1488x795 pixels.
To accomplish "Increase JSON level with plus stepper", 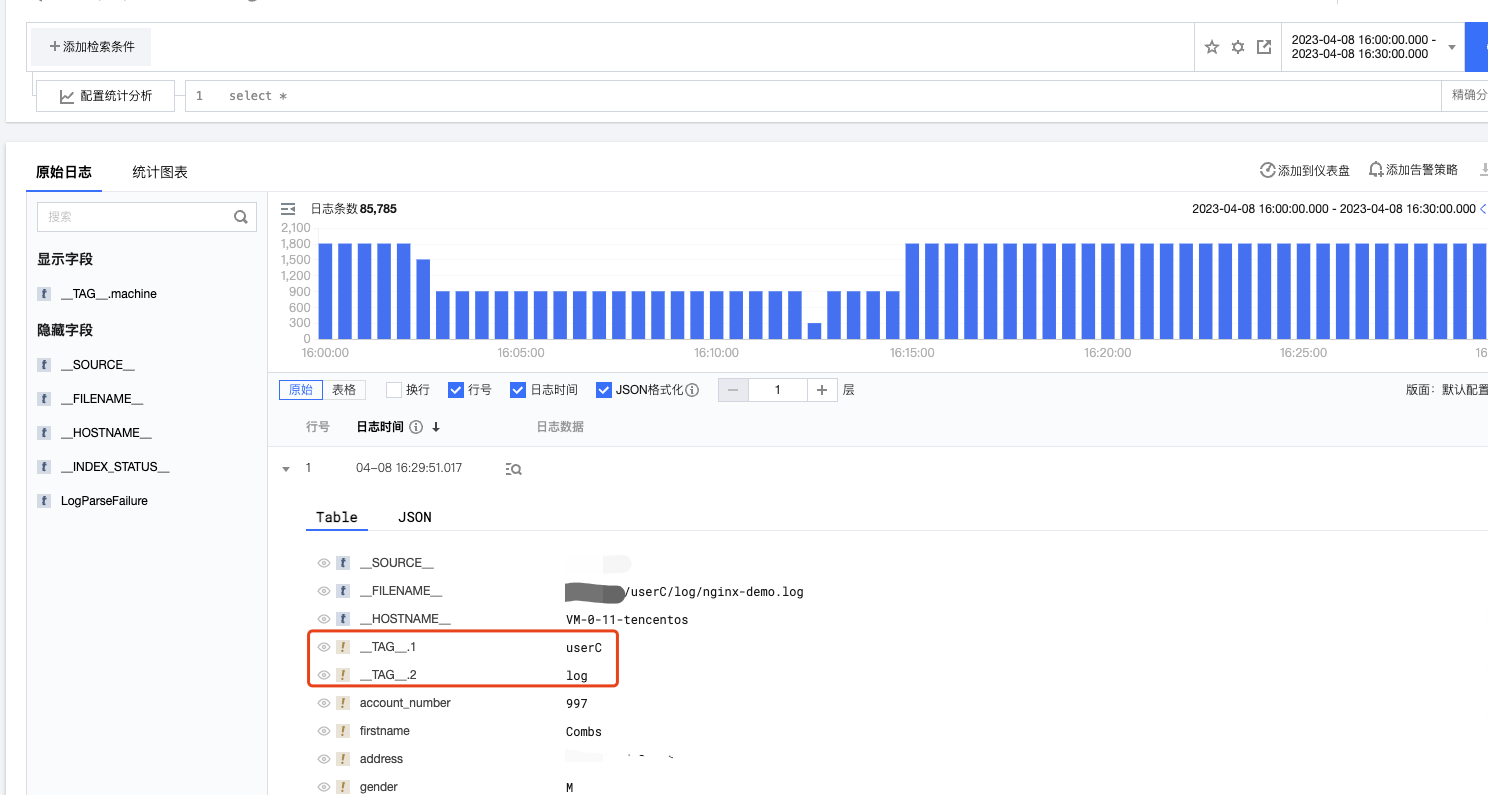I will pos(822,390).
